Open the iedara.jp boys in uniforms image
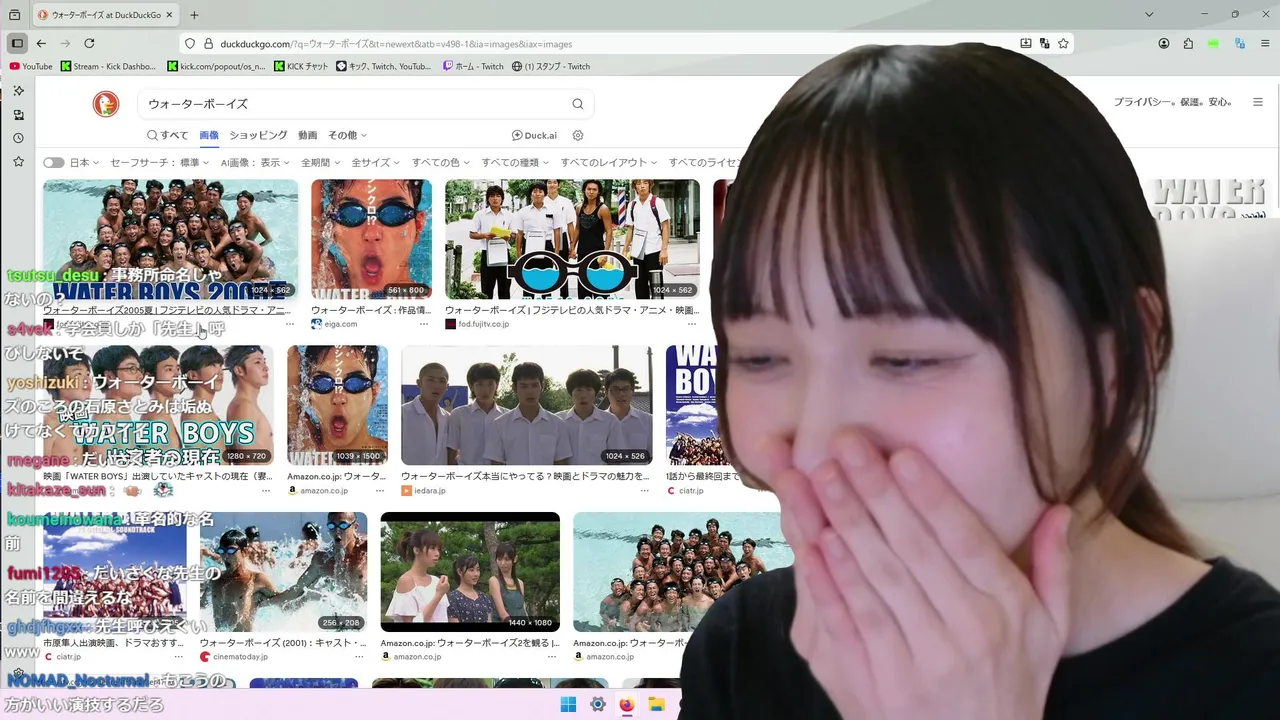 point(527,405)
